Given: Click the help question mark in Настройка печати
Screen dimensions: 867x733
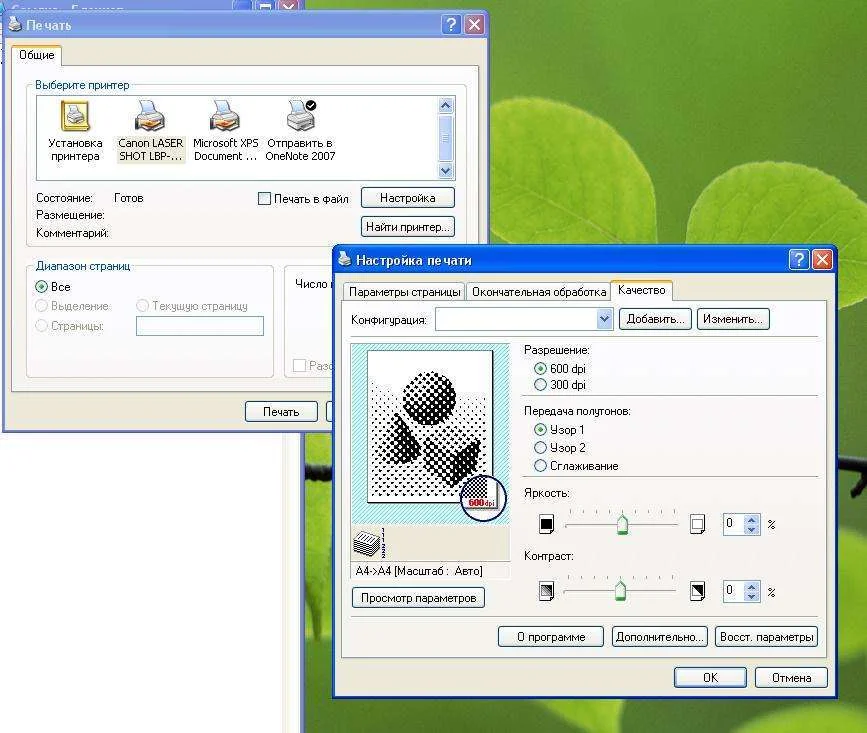Looking at the screenshot, I should [x=798, y=260].
